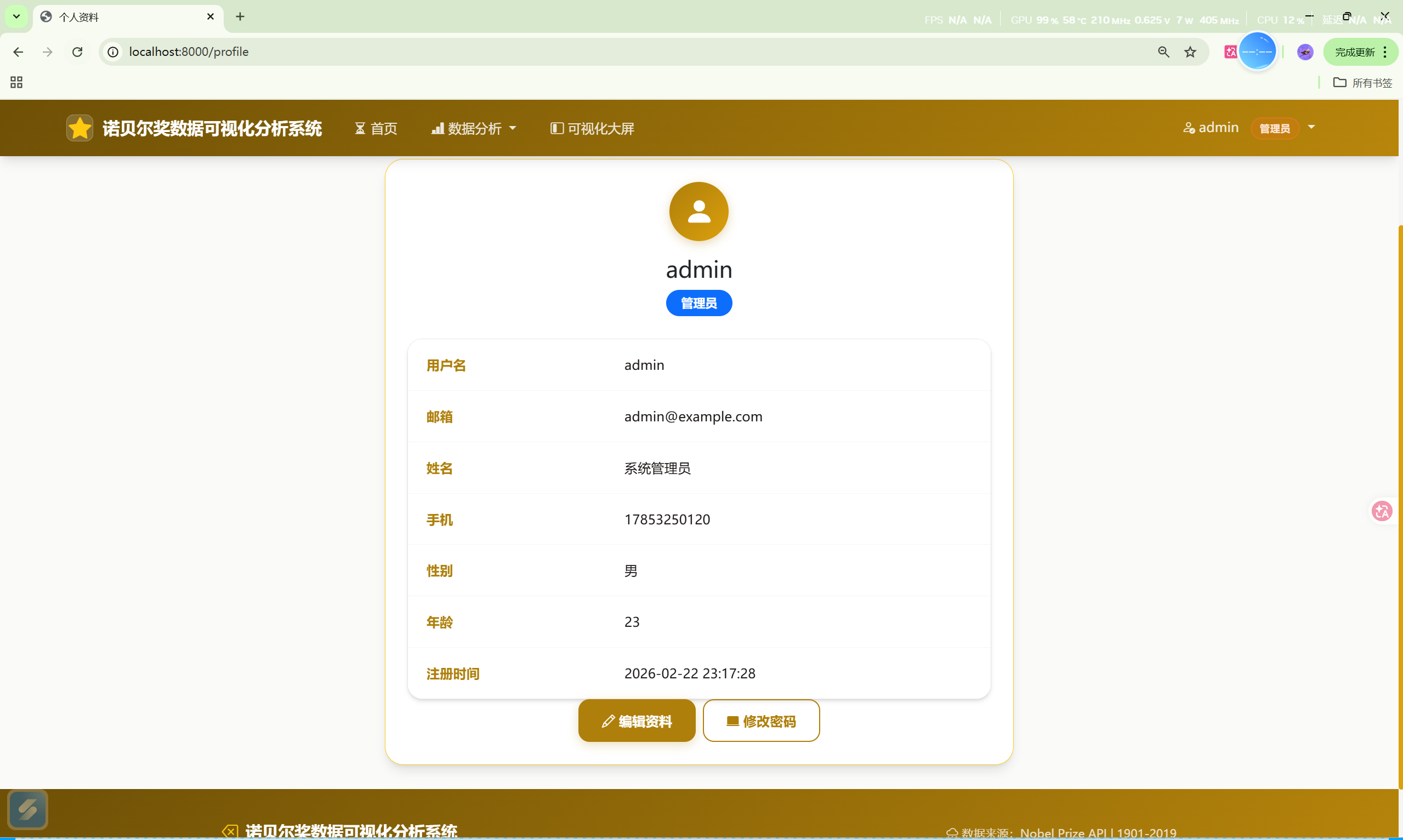Open tab search chevron at top left
1403x840 pixels.
tap(16, 16)
